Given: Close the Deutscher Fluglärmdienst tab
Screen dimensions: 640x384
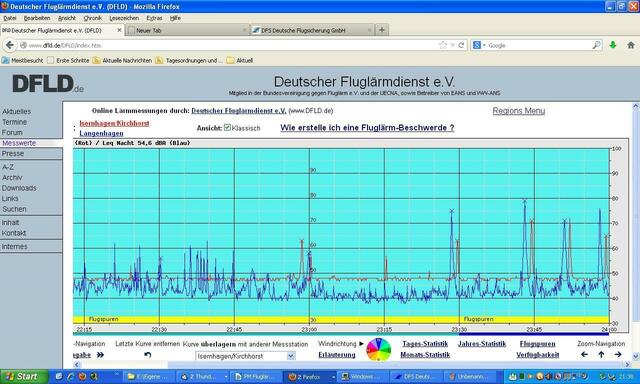Looking at the screenshot, I should (x=119, y=30).
